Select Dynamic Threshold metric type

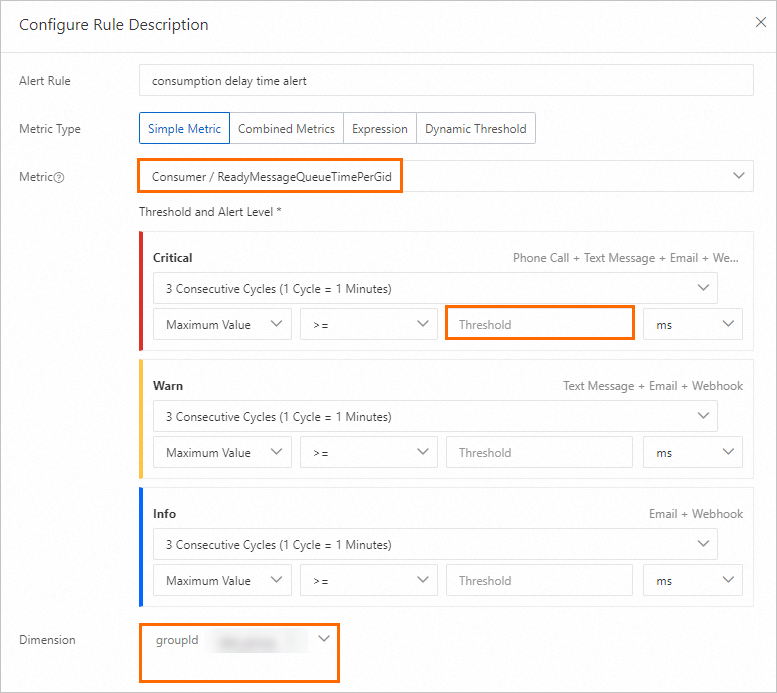pos(475,129)
